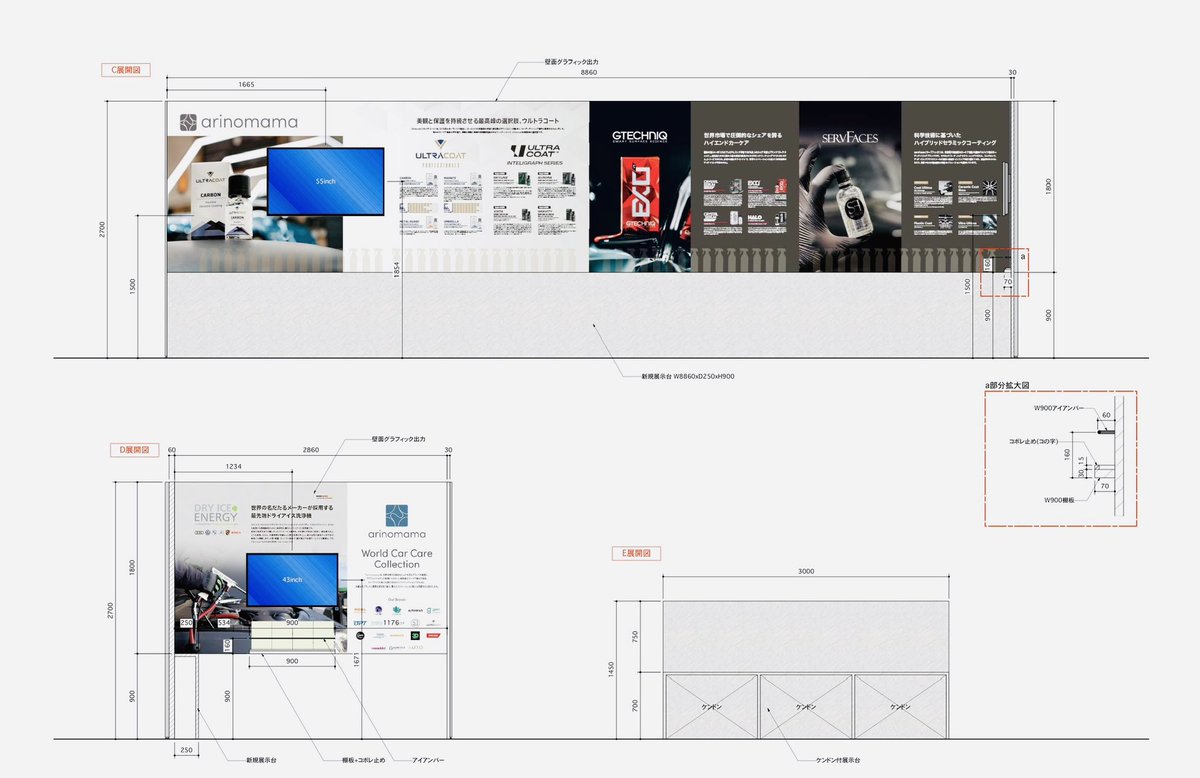1200x778 pixels.
Task: Select the W900アイアンバー label in detail
Action: [1058, 408]
